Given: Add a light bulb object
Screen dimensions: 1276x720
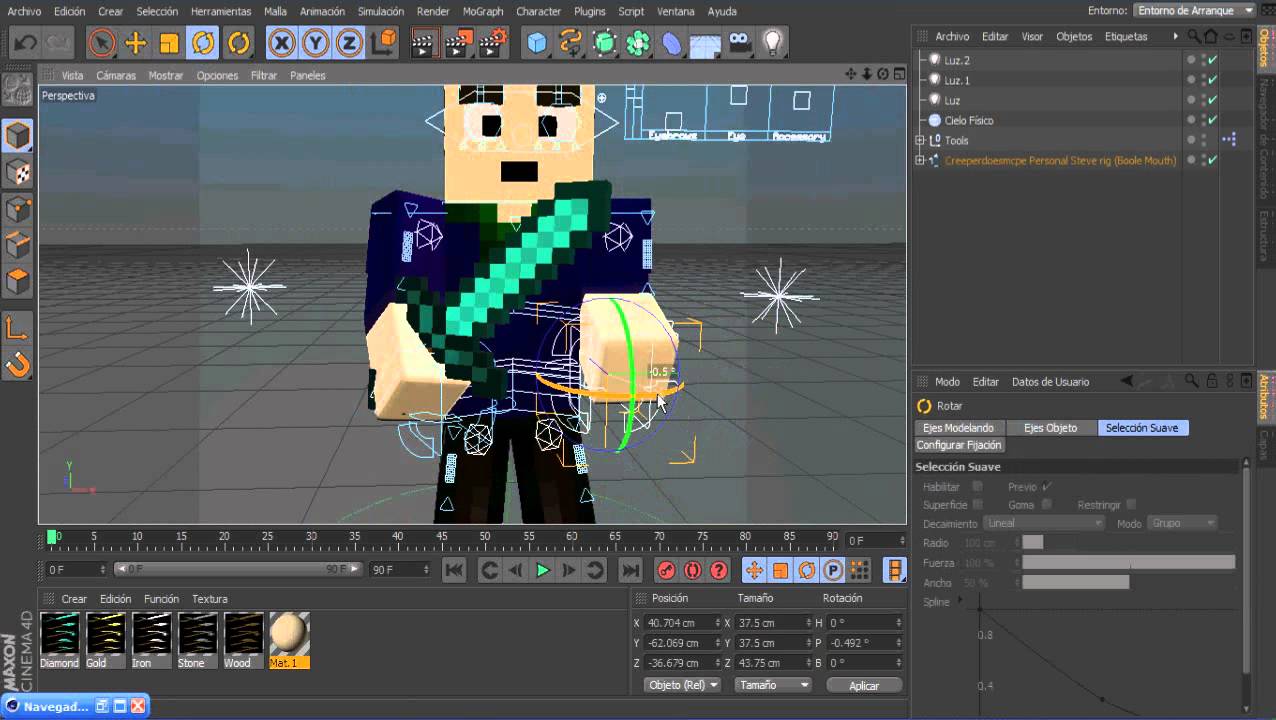Looking at the screenshot, I should (x=773, y=43).
